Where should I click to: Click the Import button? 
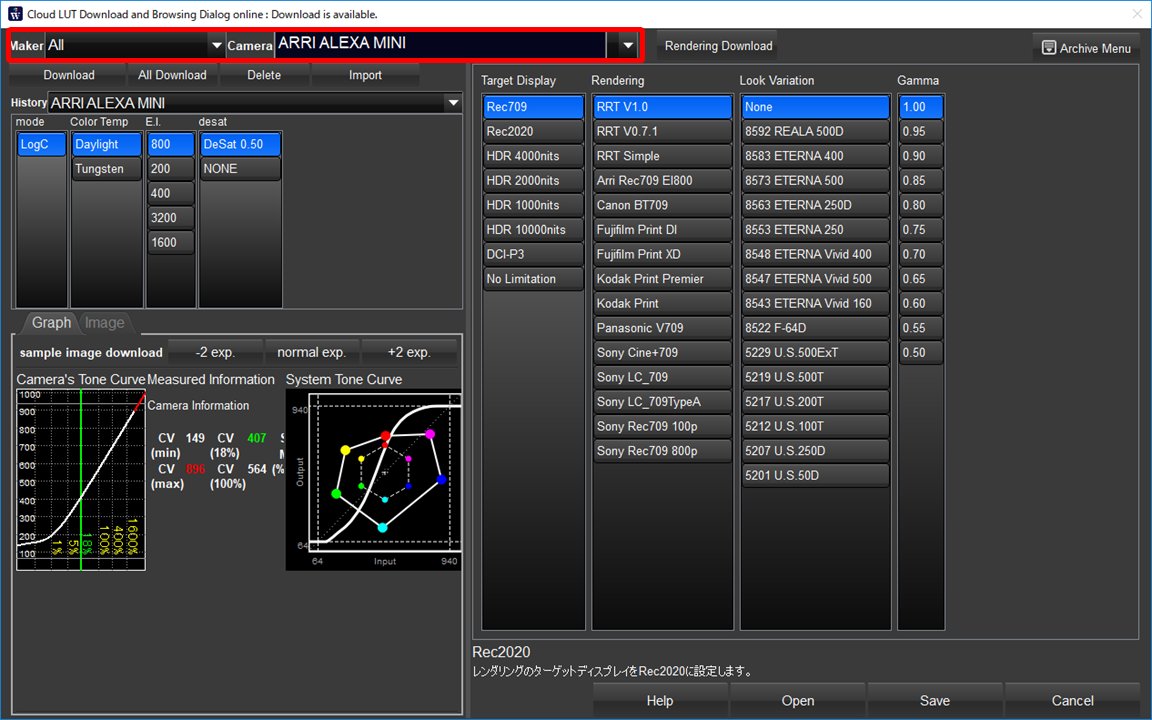click(x=365, y=75)
